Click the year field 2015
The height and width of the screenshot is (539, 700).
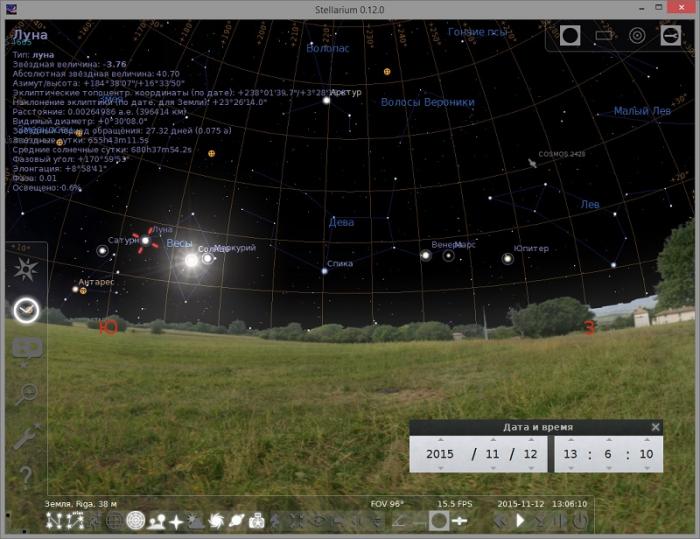tap(440, 454)
